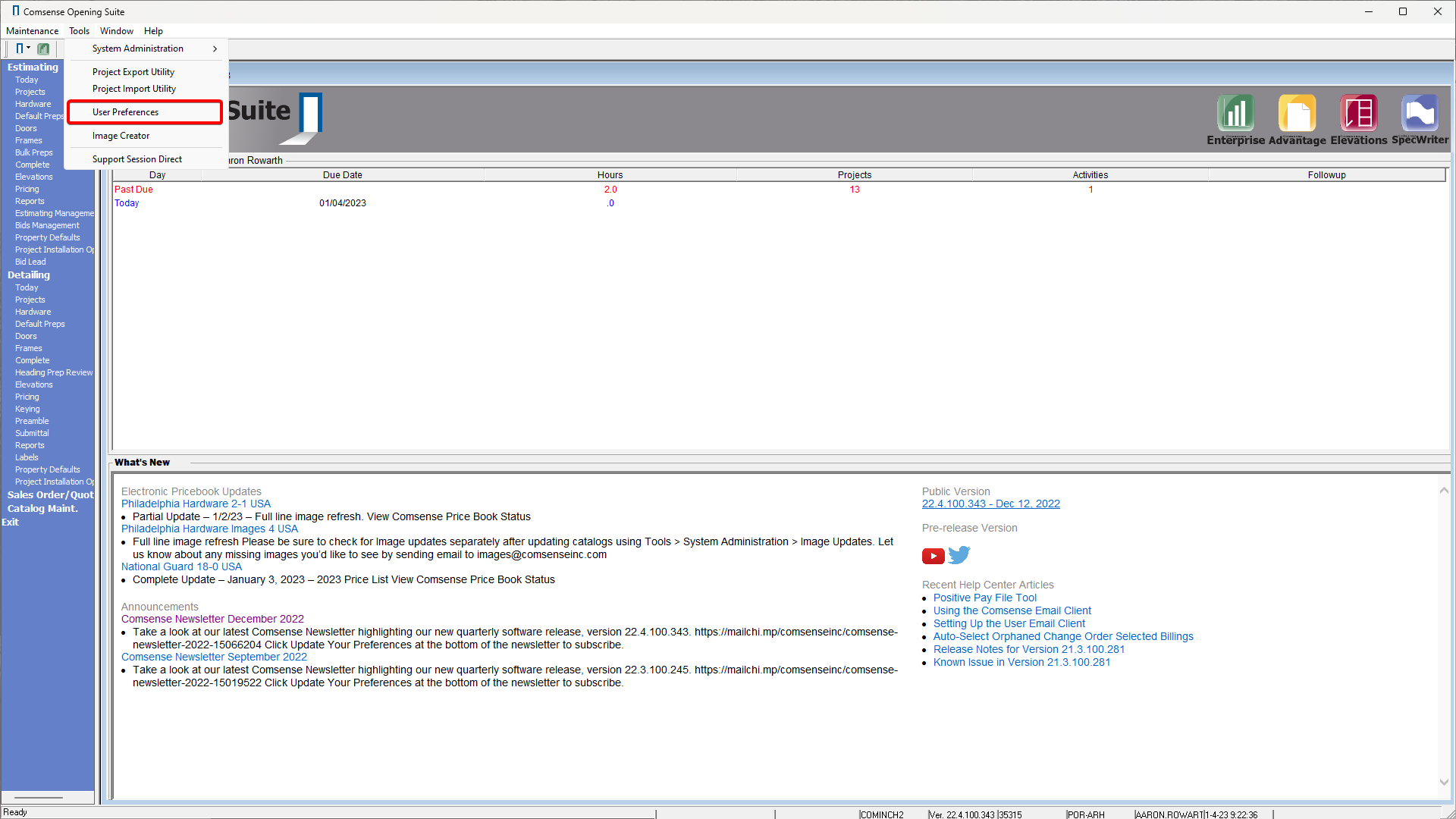Open the YouTube channel icon
The height and width of the screenshot is (819, 1456).
click(933, 557)
